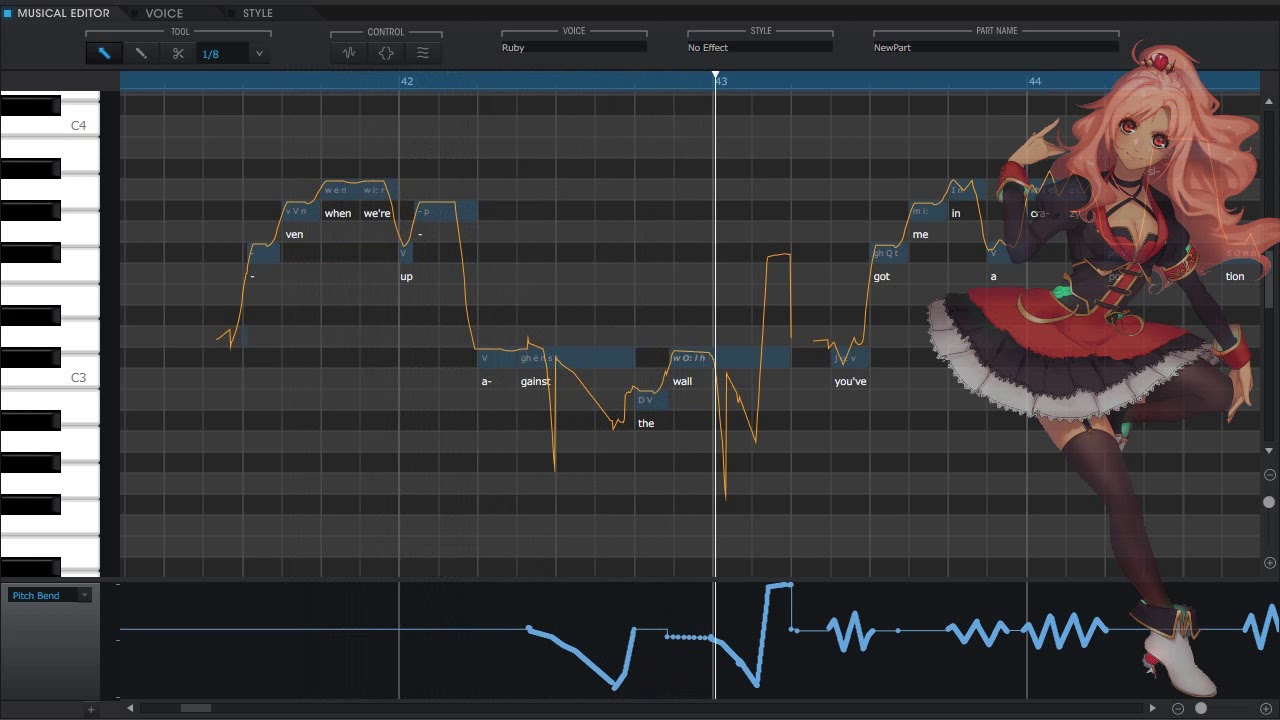
Task: Click the horizontal zoom slider handle
Action: click(1201, 708)
